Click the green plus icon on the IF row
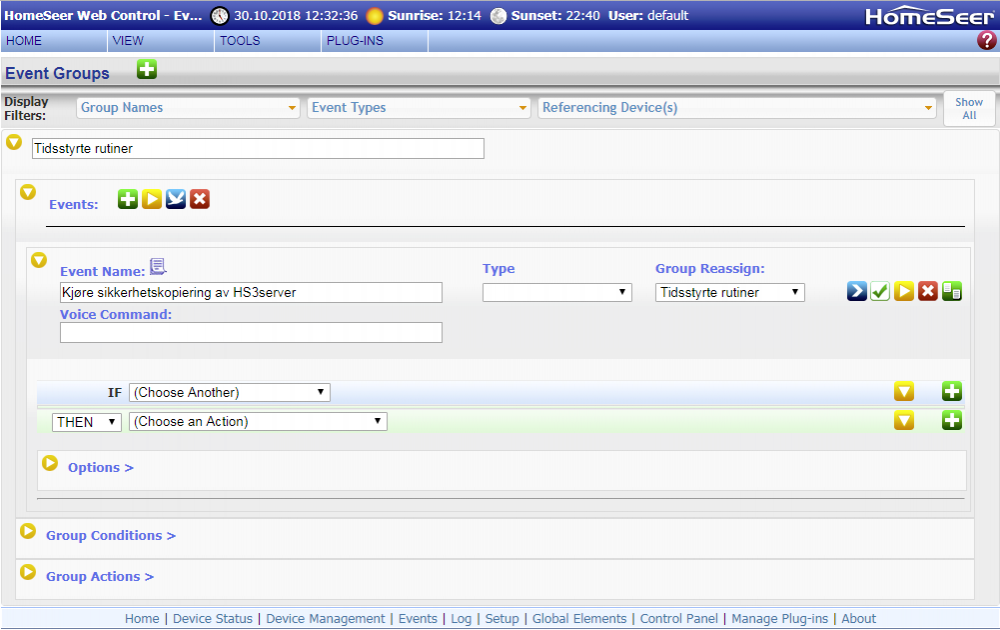This screenshot has height=630, width=1000. click(x=952, y=392)
